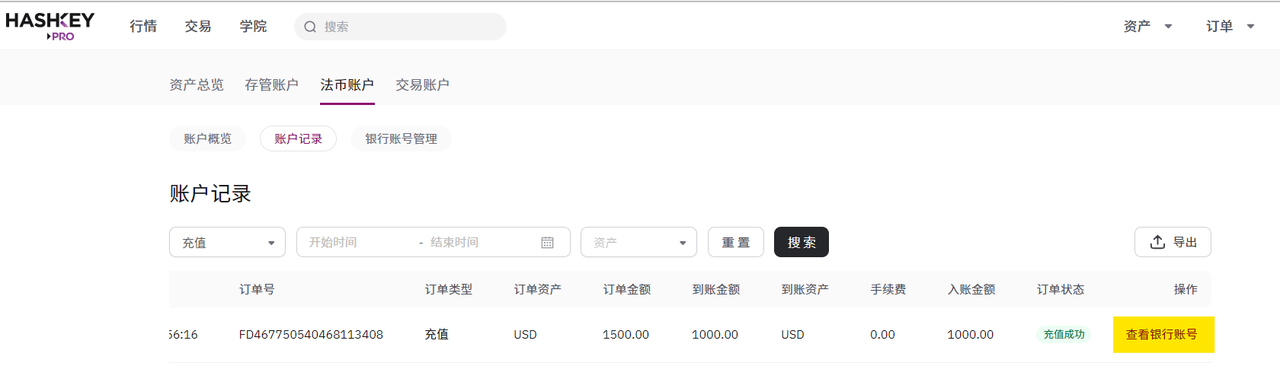Open 交易 in top navigation

coord(198,26)
